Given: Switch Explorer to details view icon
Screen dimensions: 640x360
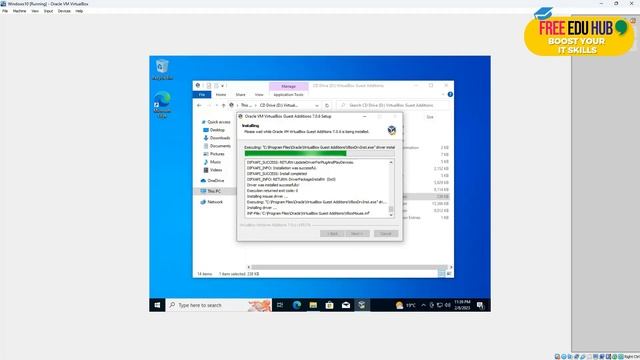Looking at the screenshot, I should tap(441, 274).
